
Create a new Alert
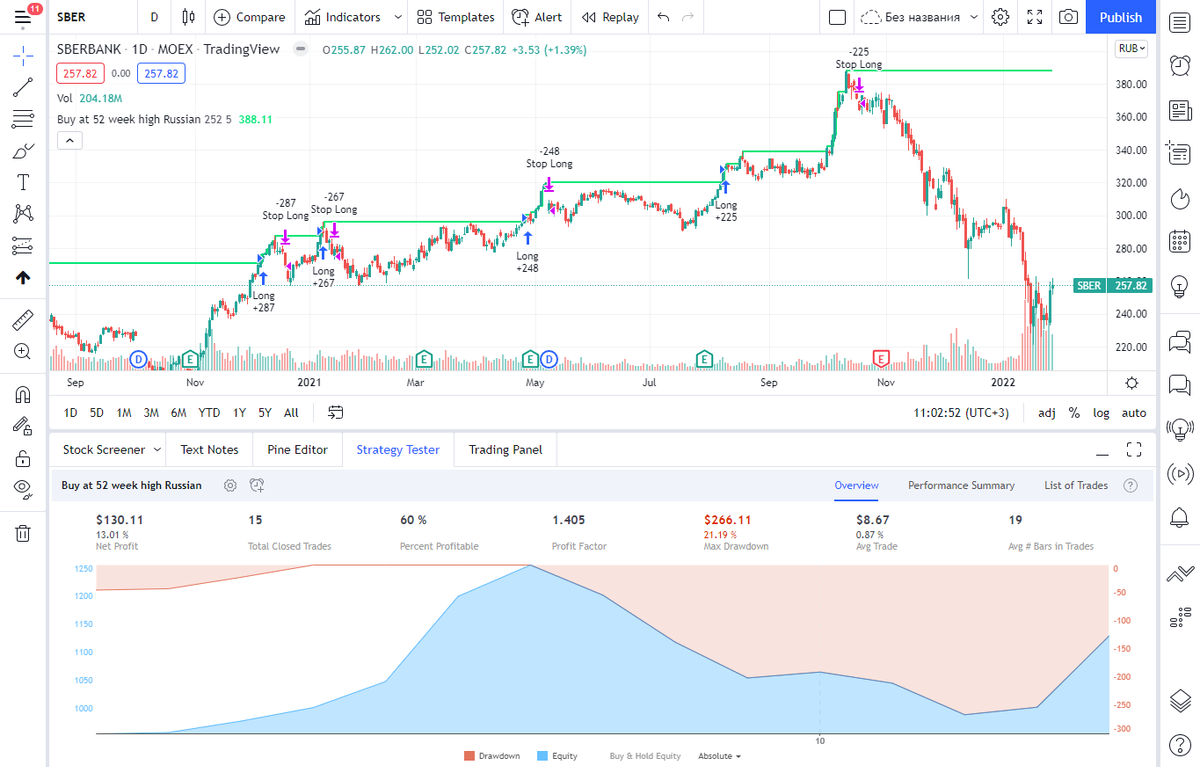pos(537,17)
